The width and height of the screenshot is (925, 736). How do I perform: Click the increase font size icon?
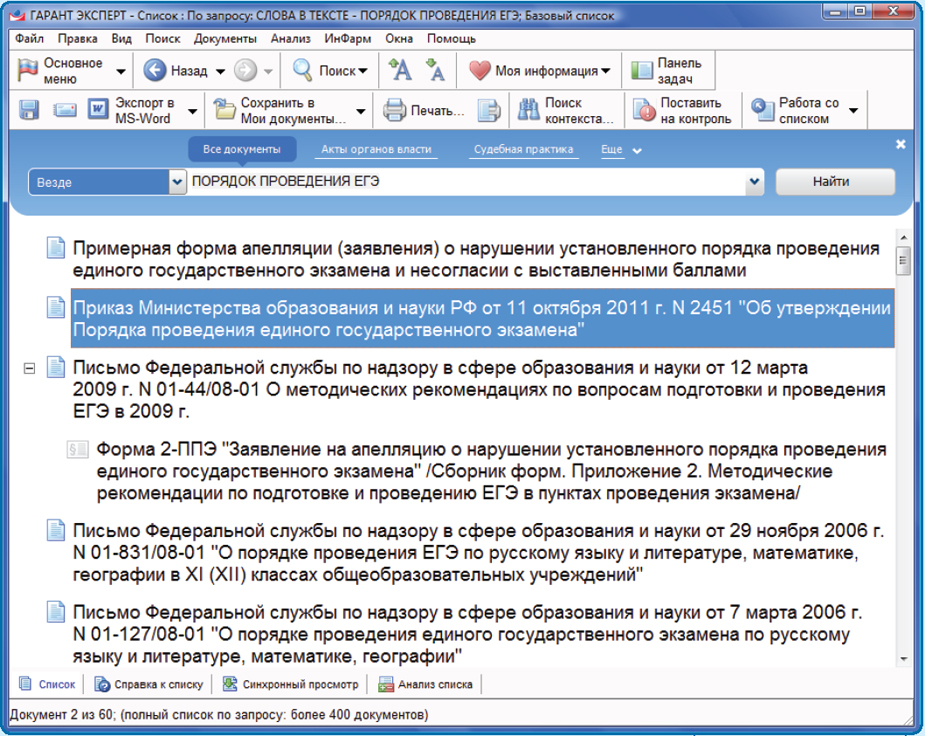click(x=400, y=71)
